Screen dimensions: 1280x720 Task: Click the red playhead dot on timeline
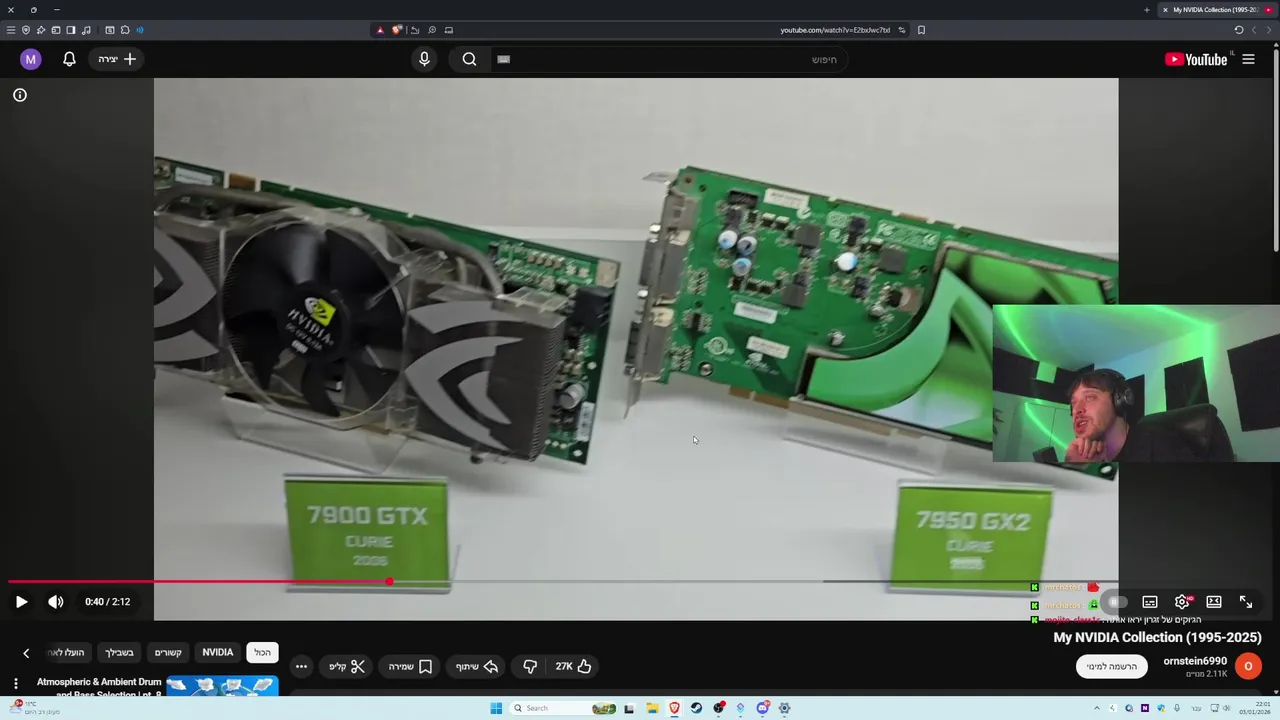coord(389,581)
